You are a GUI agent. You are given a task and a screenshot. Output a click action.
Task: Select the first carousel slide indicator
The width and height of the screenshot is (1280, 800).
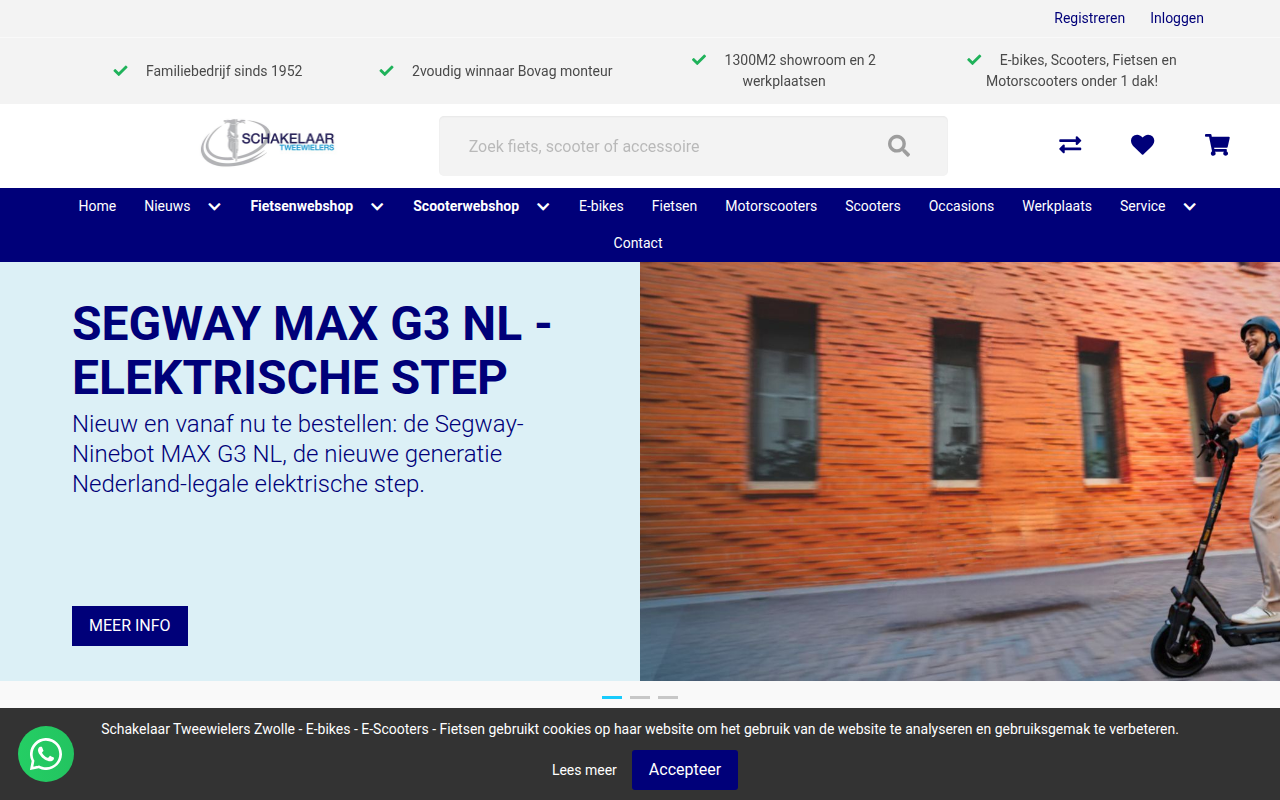(612, 697)
